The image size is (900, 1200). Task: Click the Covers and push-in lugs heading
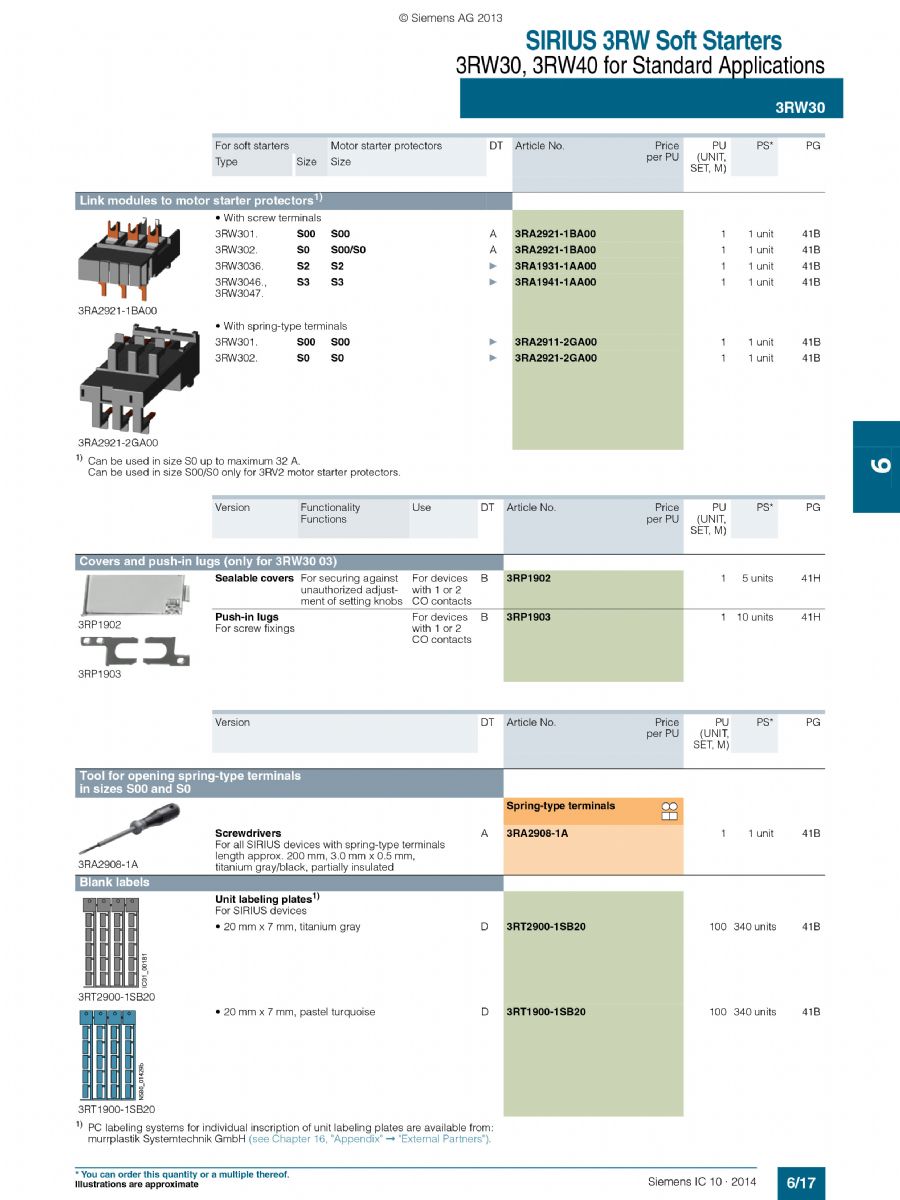pyautogui.click(x=208, y=562)
